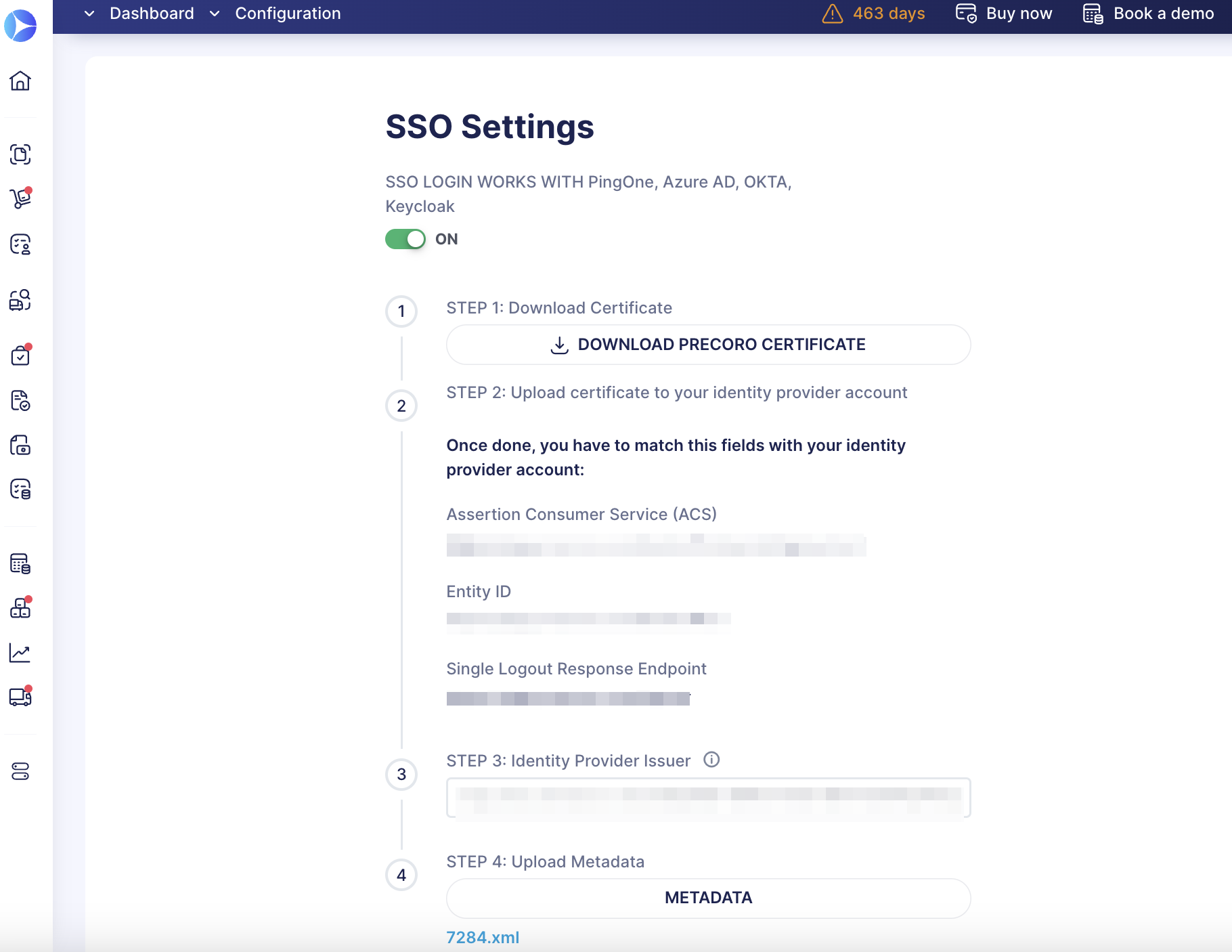Open the Precoro logo at top left

(x=20, y=26)
